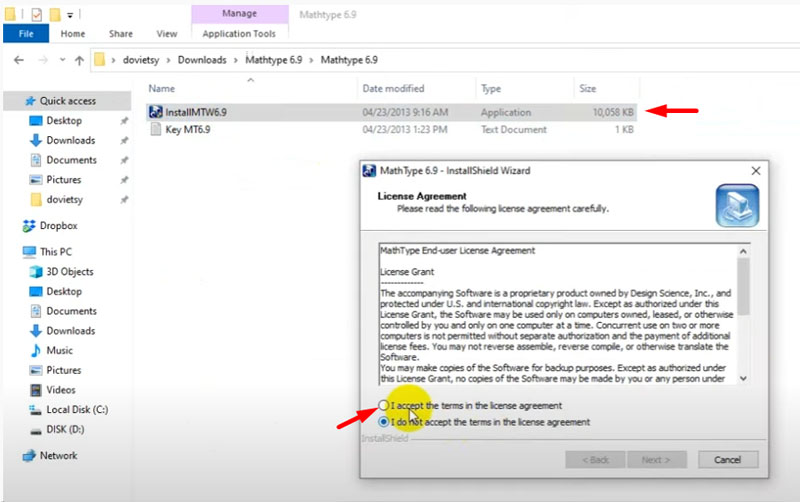Expand chevron after dovietsy in address bar
This screenshot has height=502, width=800.
[x=168, y=60]
